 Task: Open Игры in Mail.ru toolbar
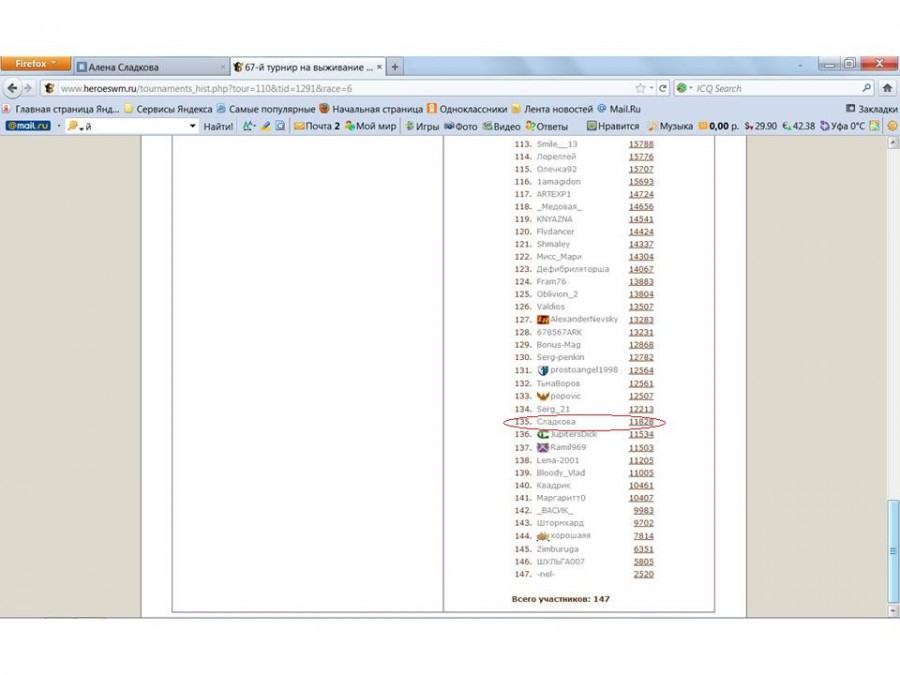[x=422, y=126]
